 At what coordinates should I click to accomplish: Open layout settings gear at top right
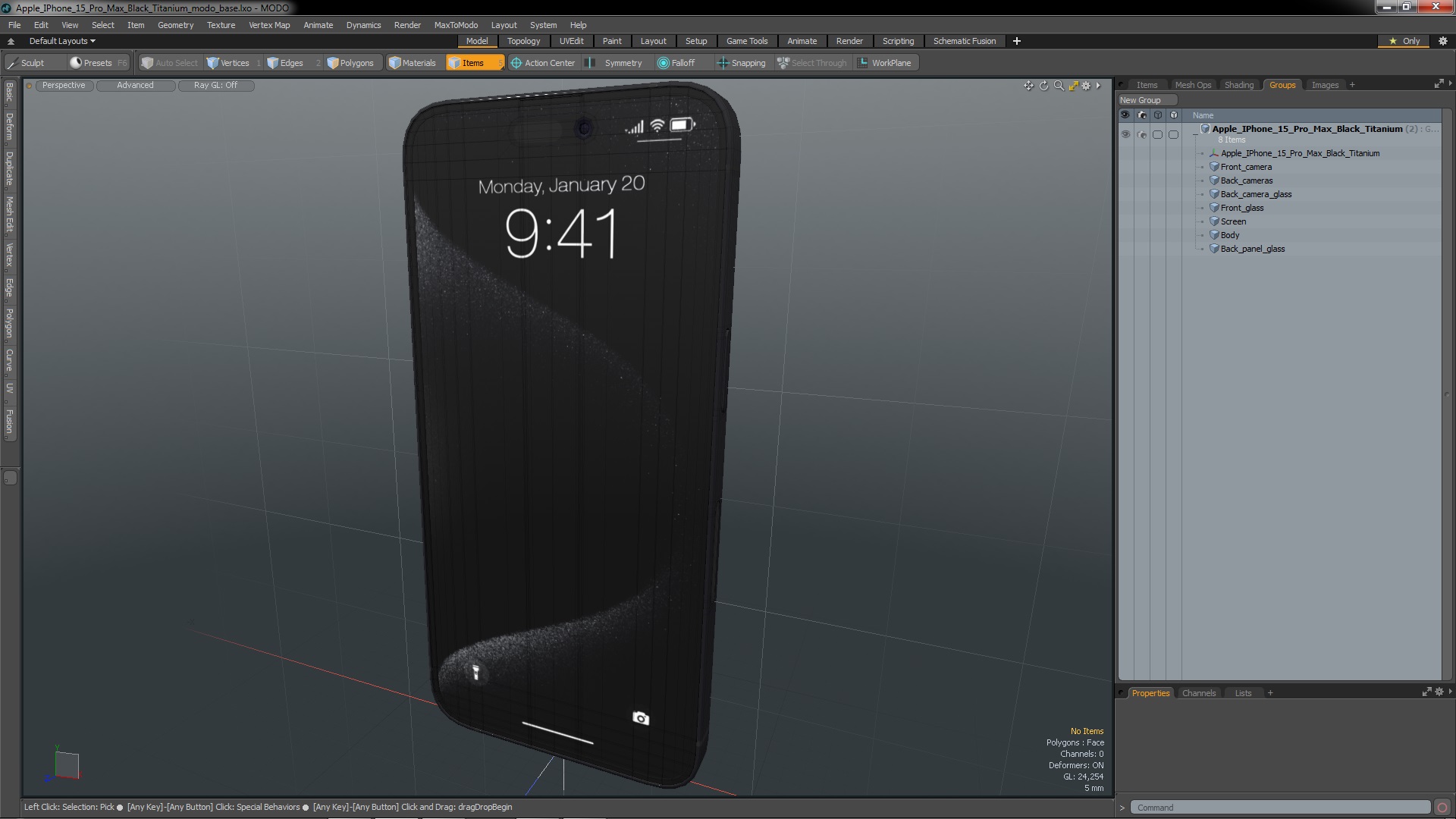[1443, 41]
